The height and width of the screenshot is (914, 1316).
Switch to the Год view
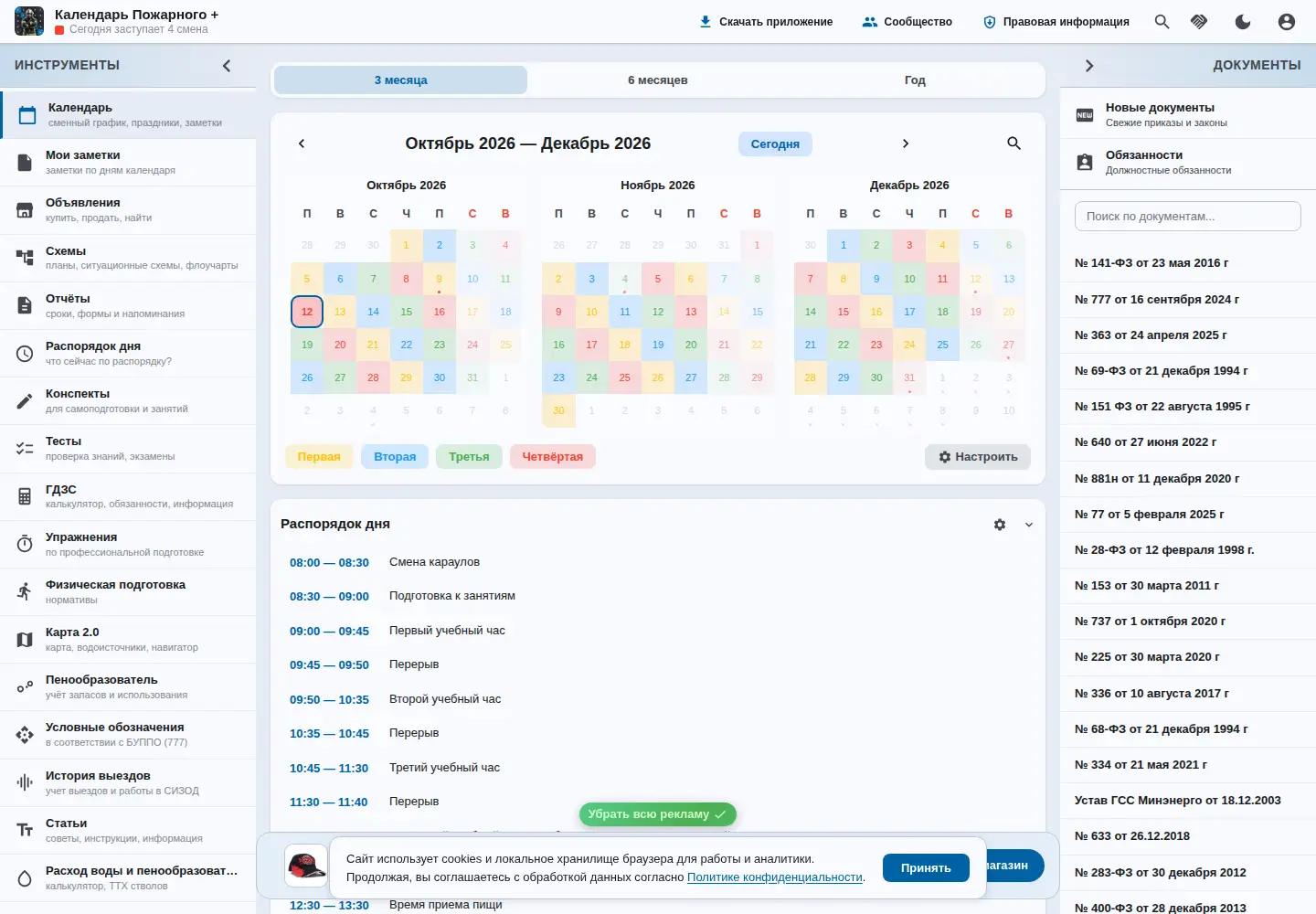point(915,80)
